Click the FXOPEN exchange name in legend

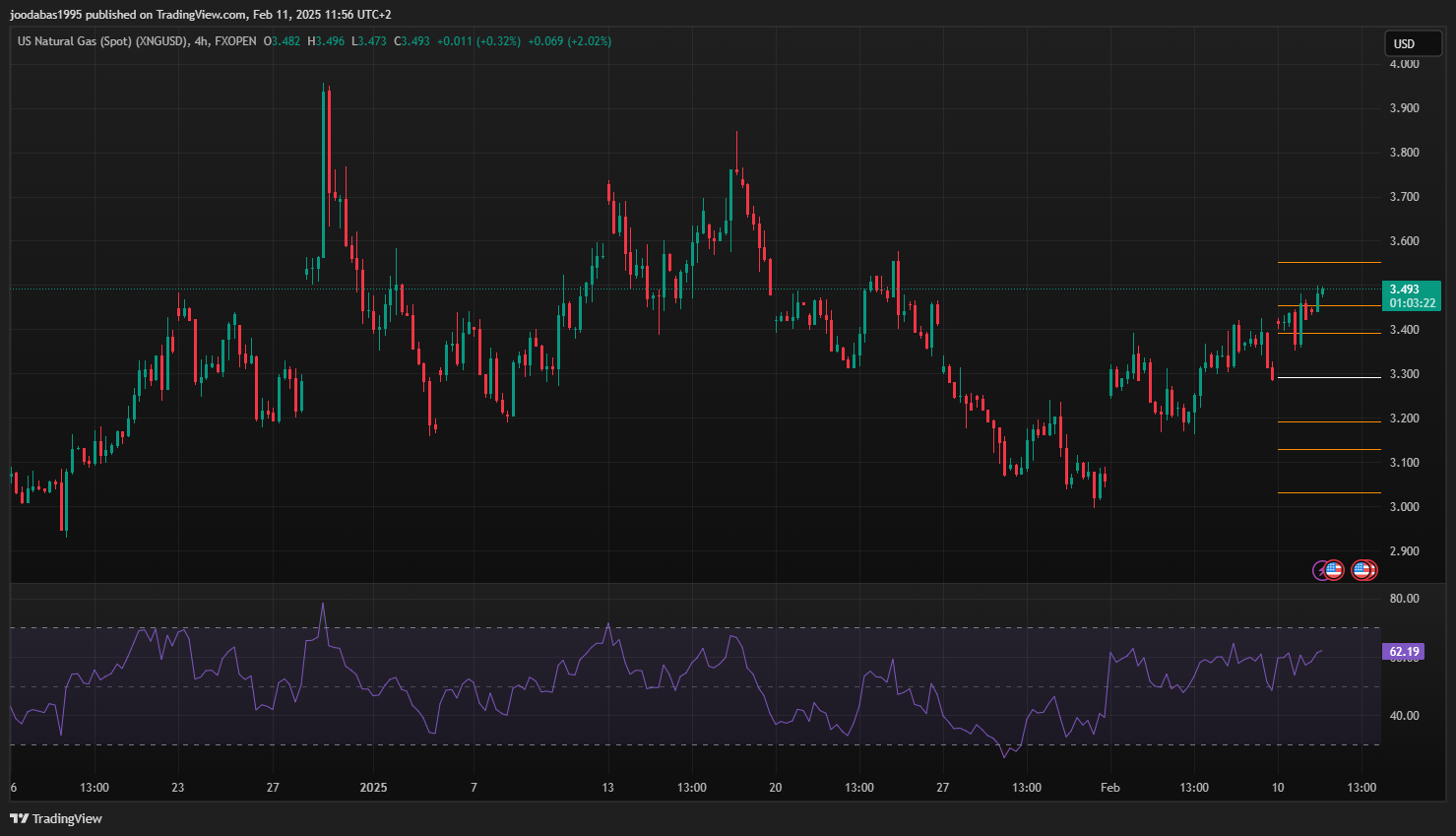[x=235, y=41]
